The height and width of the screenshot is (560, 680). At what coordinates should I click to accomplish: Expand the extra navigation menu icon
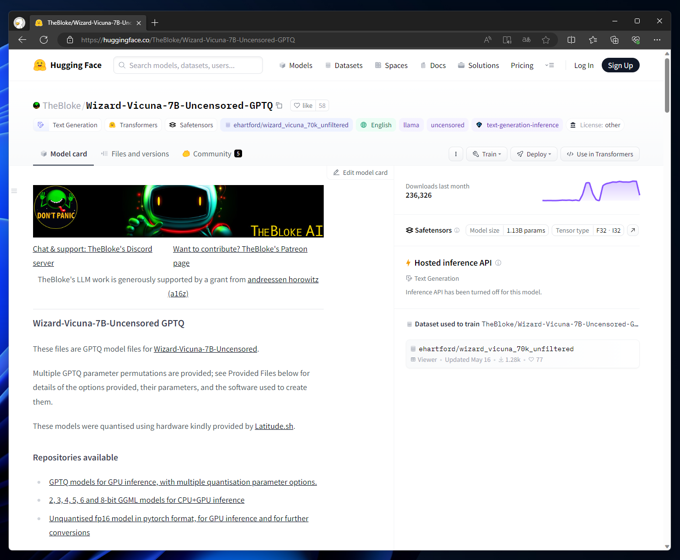pos(549,65)
